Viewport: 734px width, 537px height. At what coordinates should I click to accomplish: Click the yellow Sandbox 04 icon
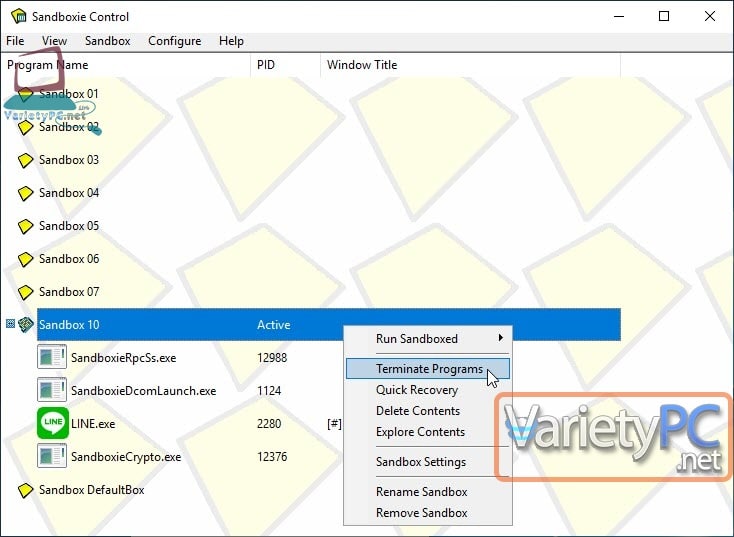[x=25, y=193]
